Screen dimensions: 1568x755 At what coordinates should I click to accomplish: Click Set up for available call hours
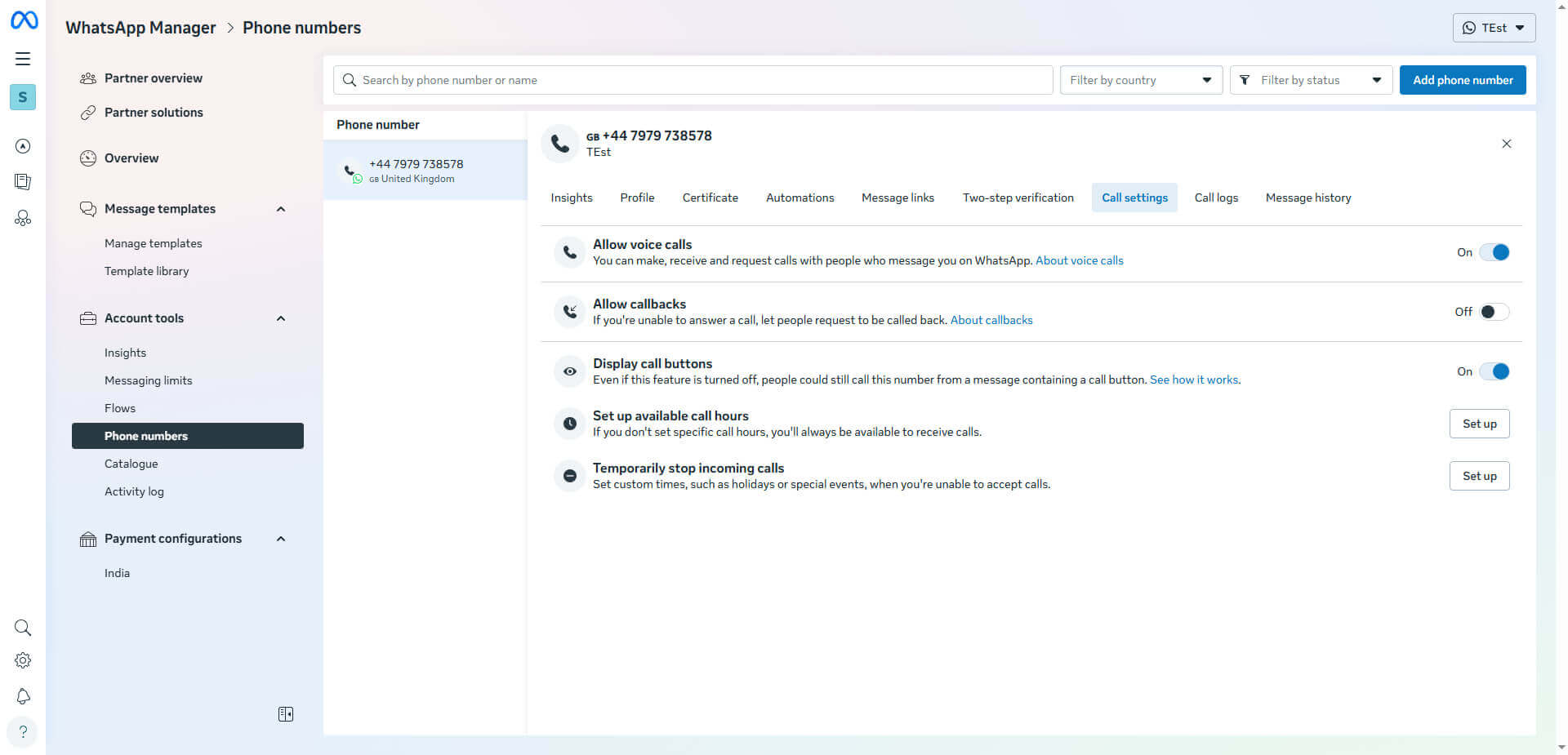(1479, 424)
